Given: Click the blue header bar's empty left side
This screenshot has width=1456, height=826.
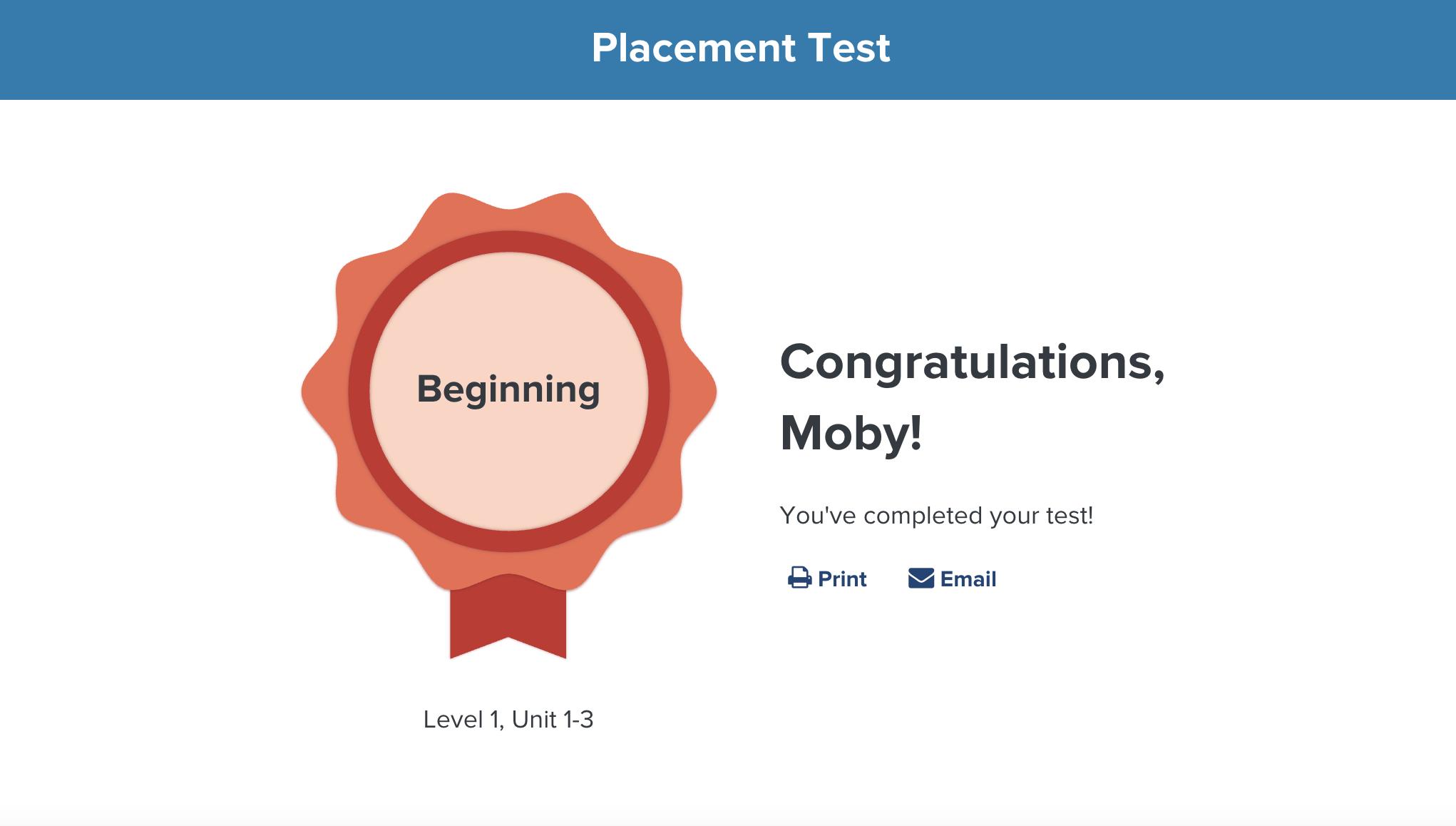Looking at the screenshot, I should (285, 50).
